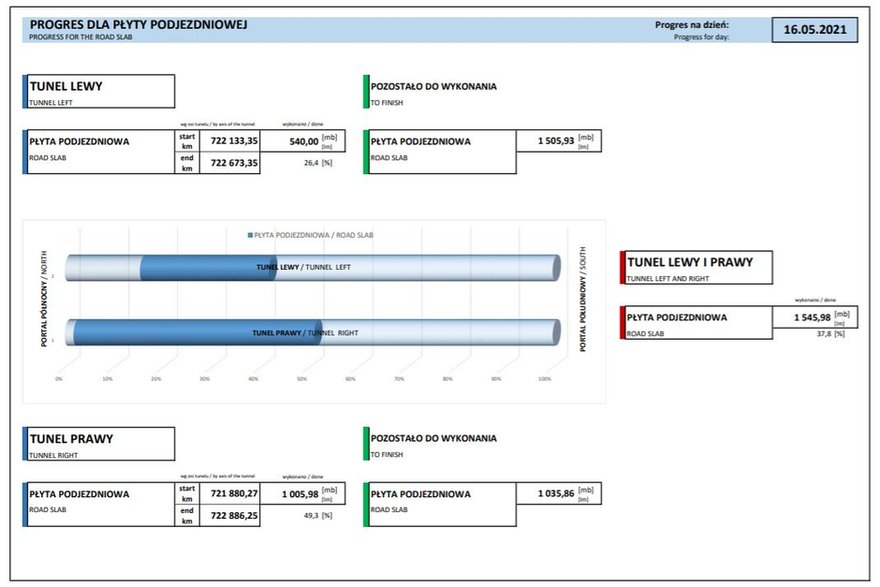Image resolution: width=880 pixels, height=587 pixels.
Task: Click the start km value 722 133,35
Action: tap(230, 141)
